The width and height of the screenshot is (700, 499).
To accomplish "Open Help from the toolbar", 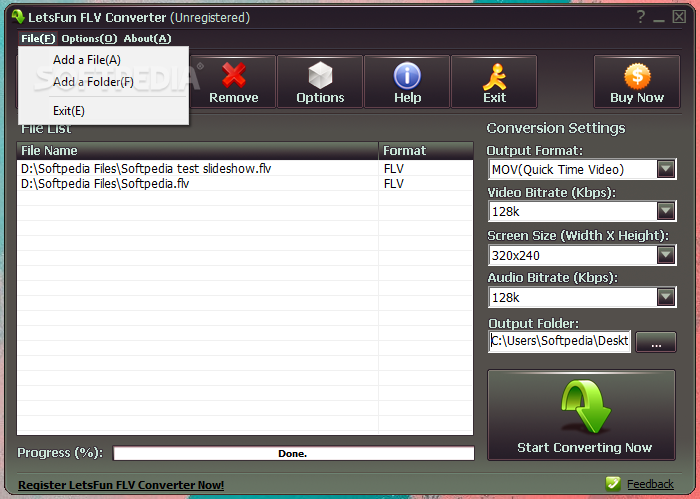I will (x=407, y=82).
